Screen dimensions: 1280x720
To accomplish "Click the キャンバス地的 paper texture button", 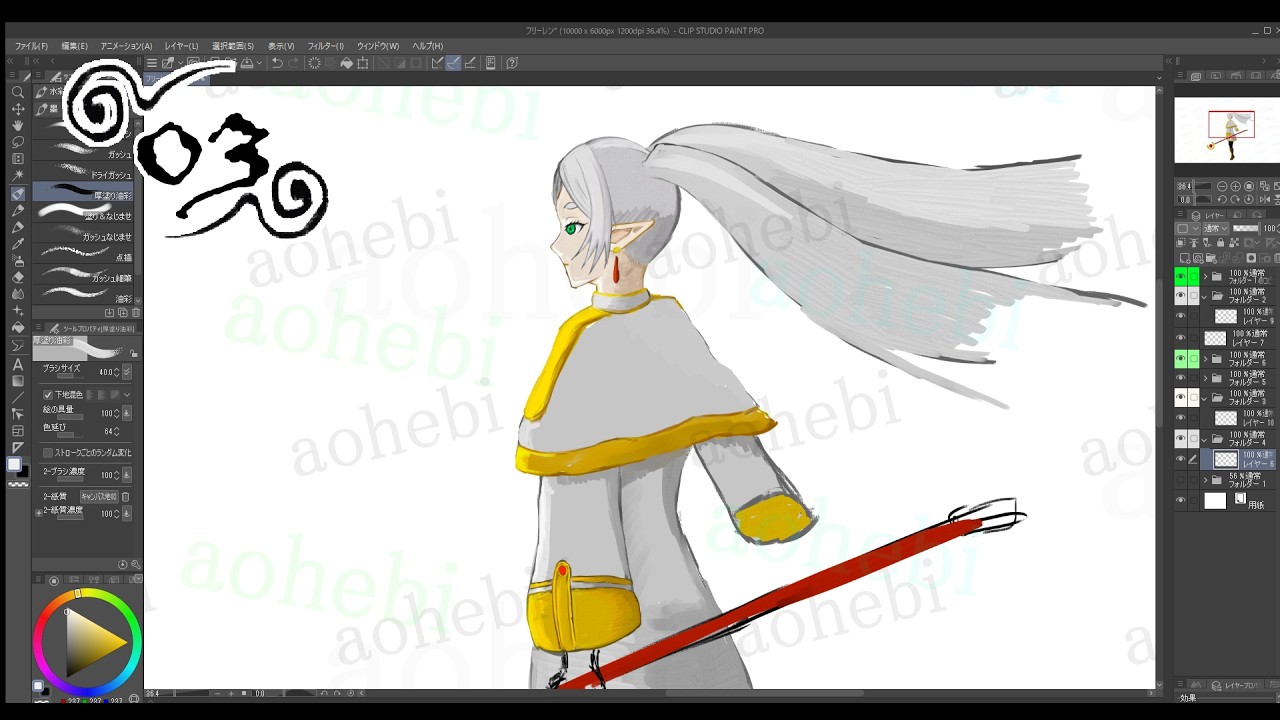I will click(99, 496).
